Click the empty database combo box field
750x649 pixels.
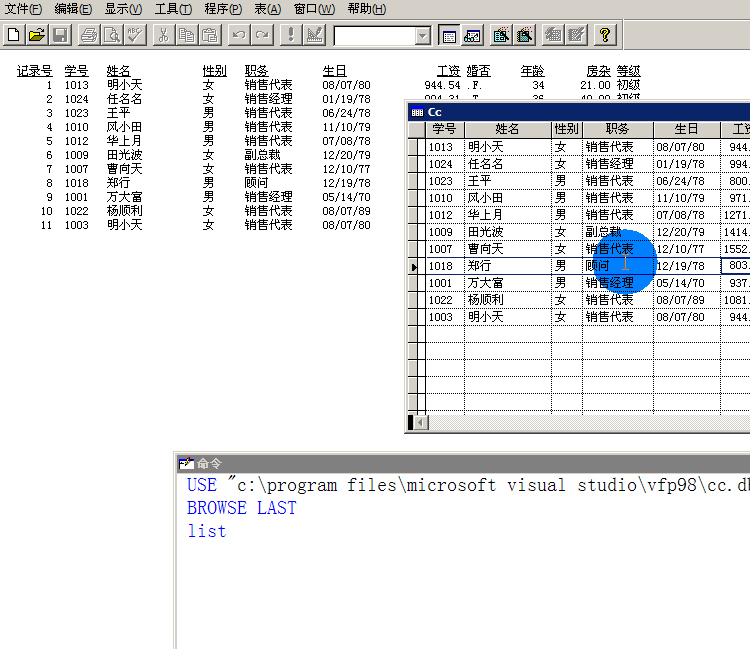[375, 36]
